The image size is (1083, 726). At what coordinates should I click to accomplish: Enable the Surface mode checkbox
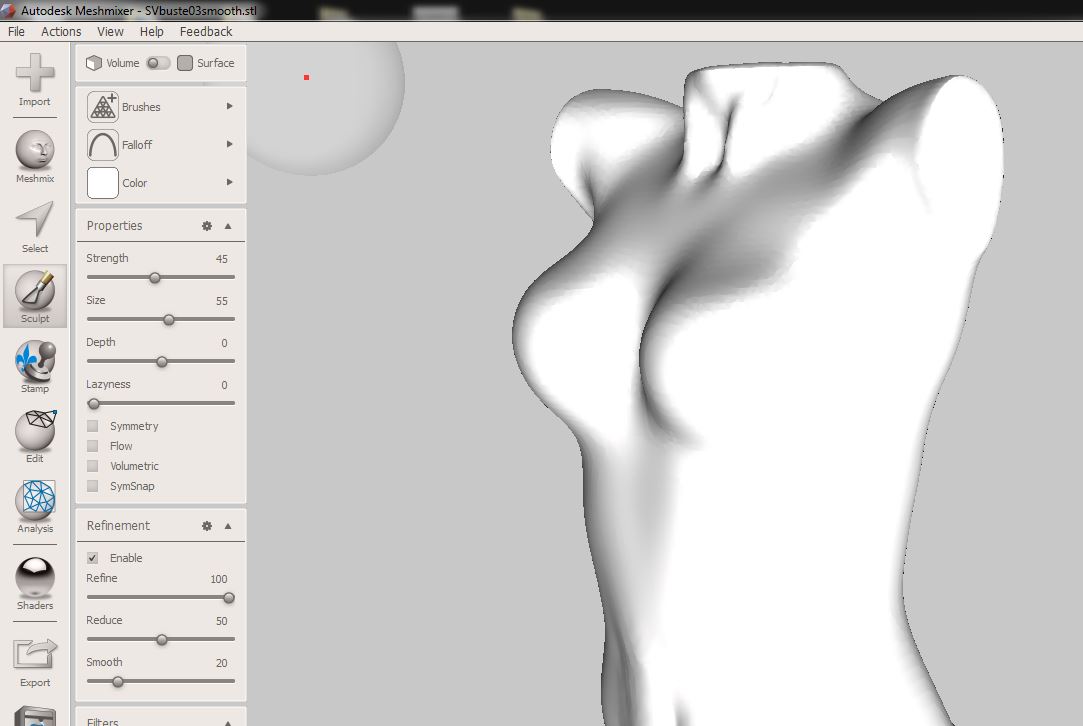185,63
